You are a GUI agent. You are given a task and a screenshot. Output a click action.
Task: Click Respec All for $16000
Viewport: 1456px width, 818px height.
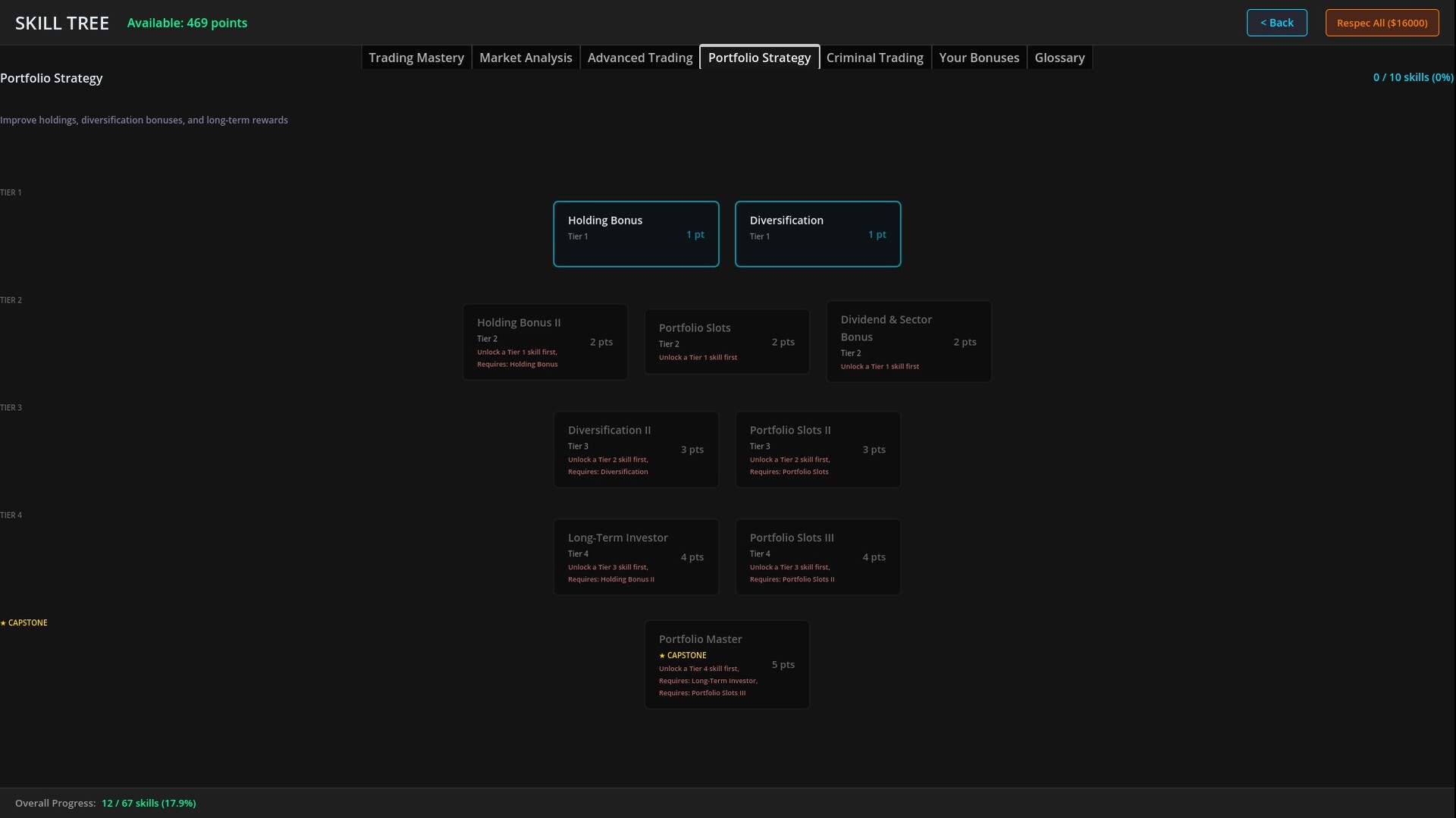click(1381, 22)
